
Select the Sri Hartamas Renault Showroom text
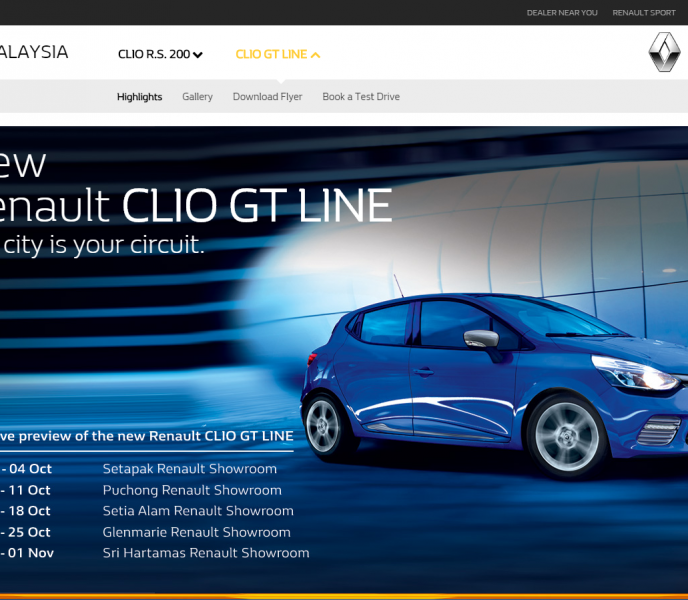coord(206,553)
